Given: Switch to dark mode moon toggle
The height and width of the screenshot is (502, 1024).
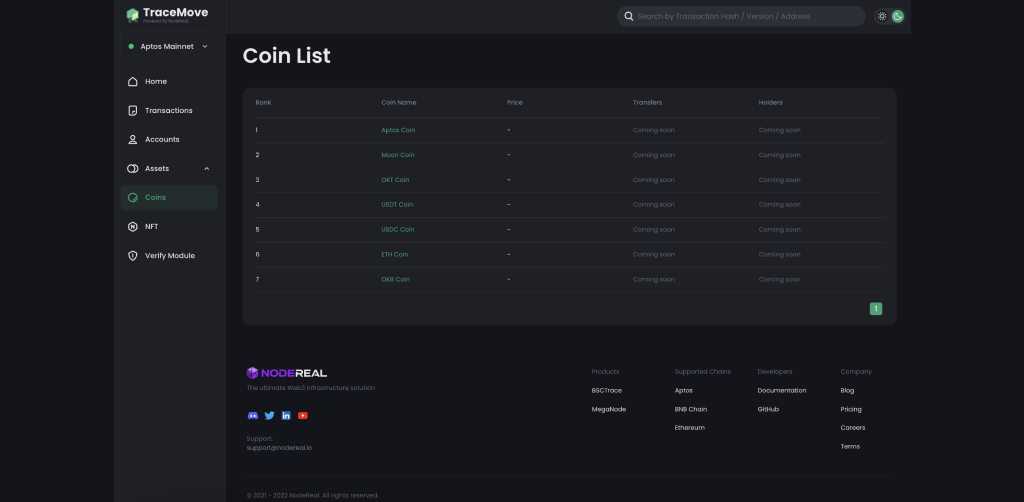Looking at the screenshot, I should [898, 16].
